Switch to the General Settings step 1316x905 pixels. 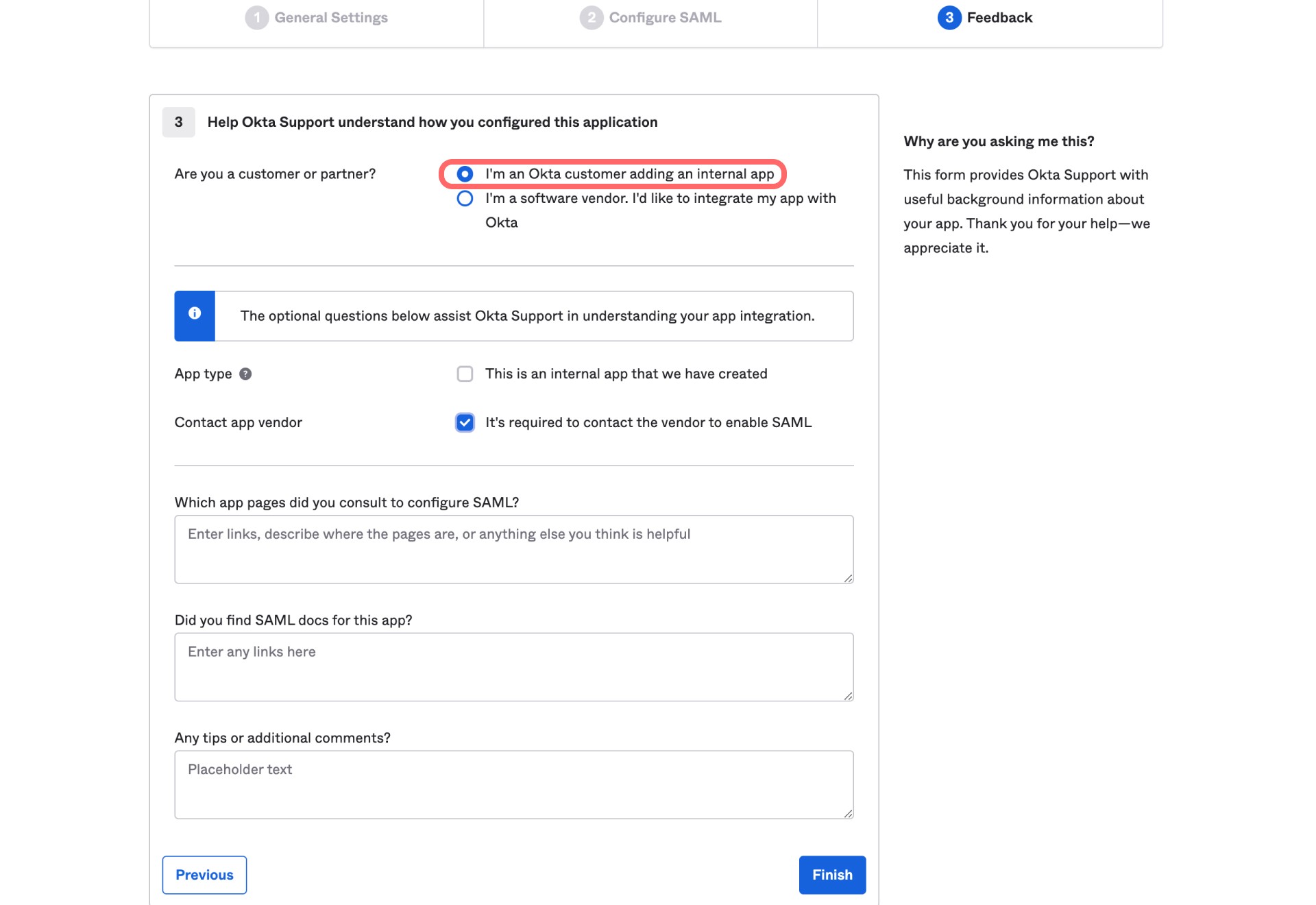(x=317, y=17)
